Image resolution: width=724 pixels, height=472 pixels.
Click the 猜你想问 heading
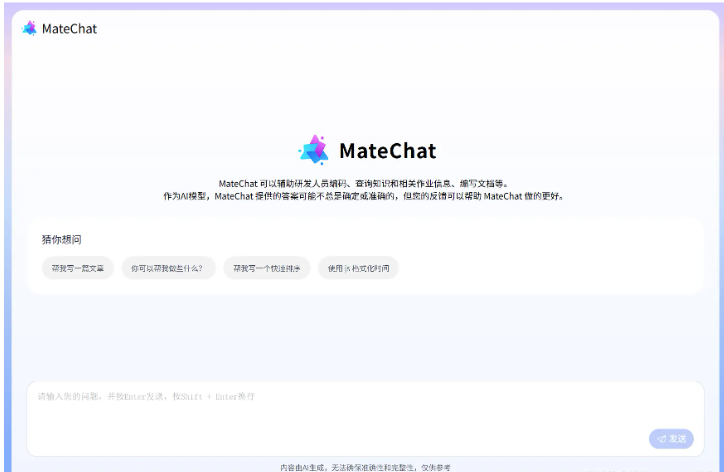(x=61, y=239)
